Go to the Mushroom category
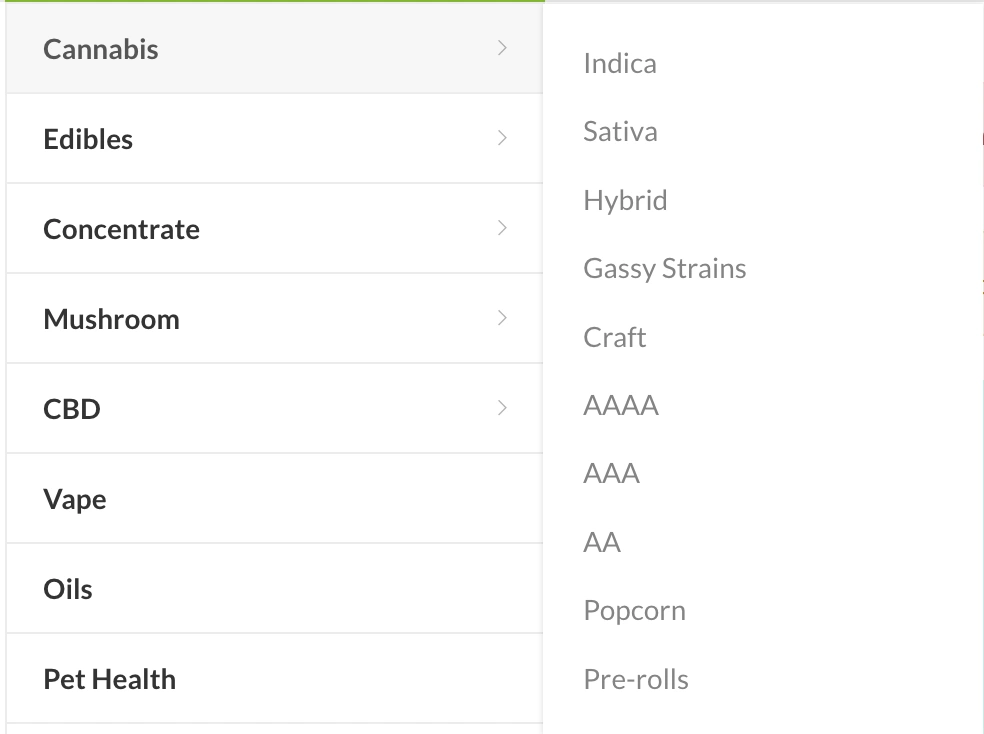This screenshot has width=984, height=734. click(x=111, y=319)
